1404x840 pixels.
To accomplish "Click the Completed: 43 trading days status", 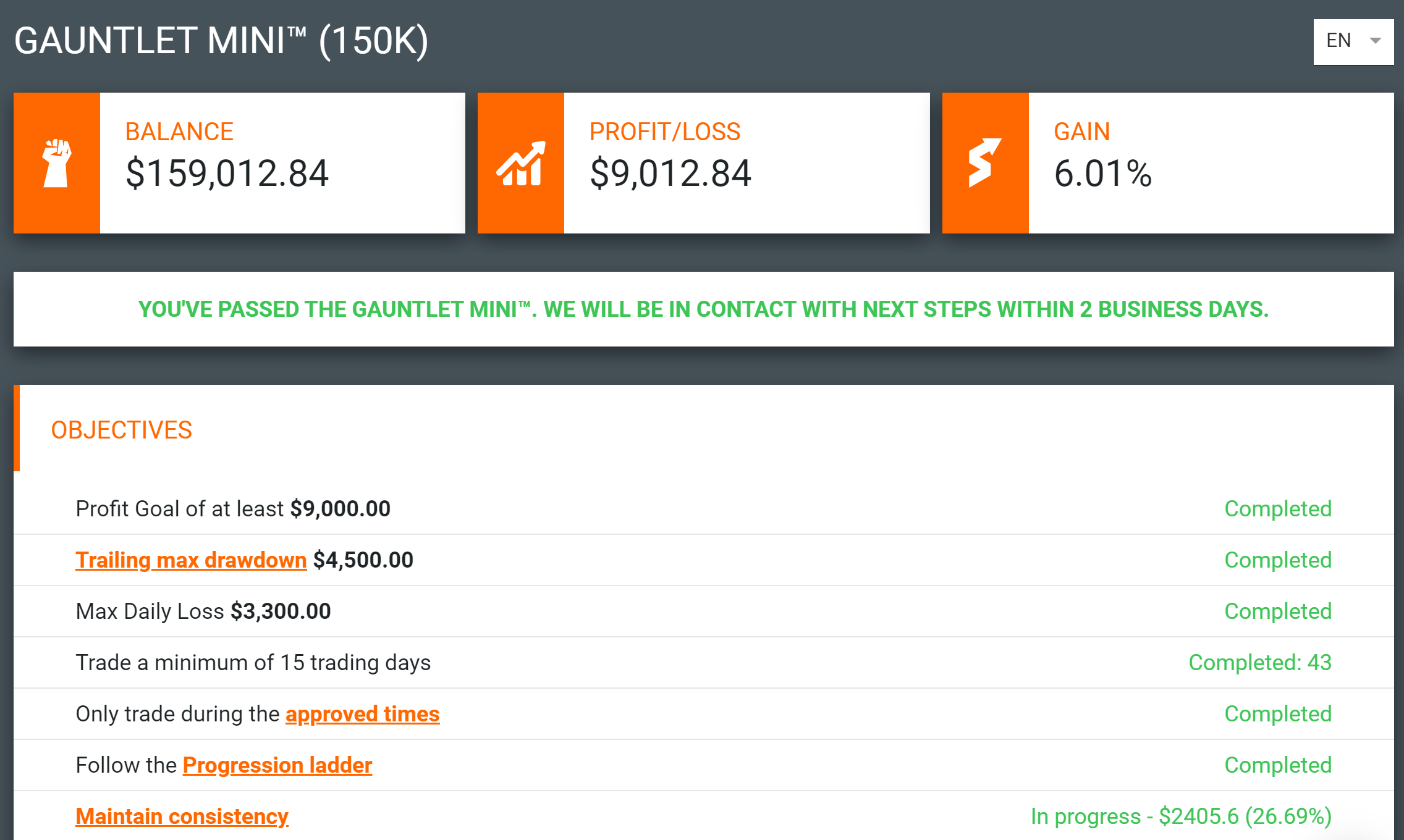I will (1260, 662).
